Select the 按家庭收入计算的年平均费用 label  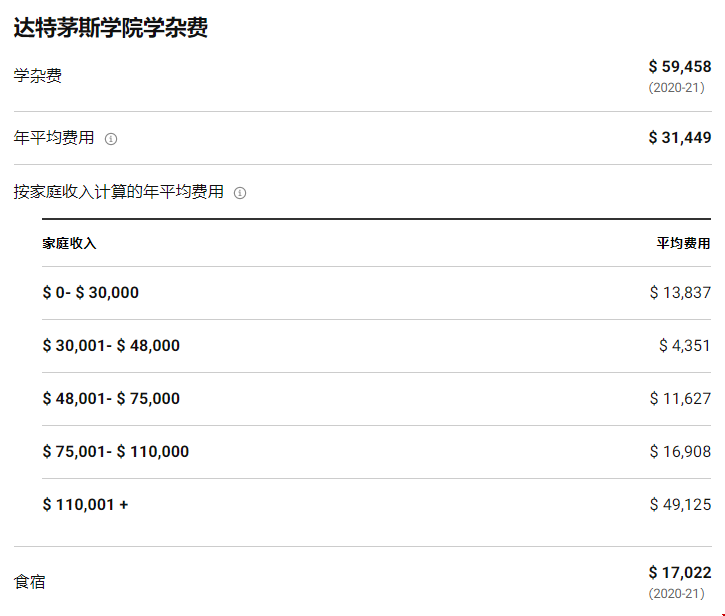118,192
